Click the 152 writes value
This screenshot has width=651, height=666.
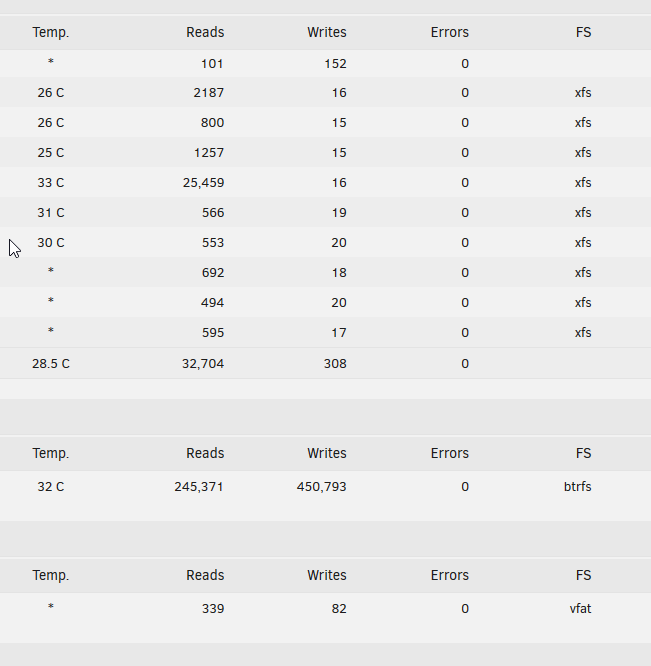(x=335, y=64)
